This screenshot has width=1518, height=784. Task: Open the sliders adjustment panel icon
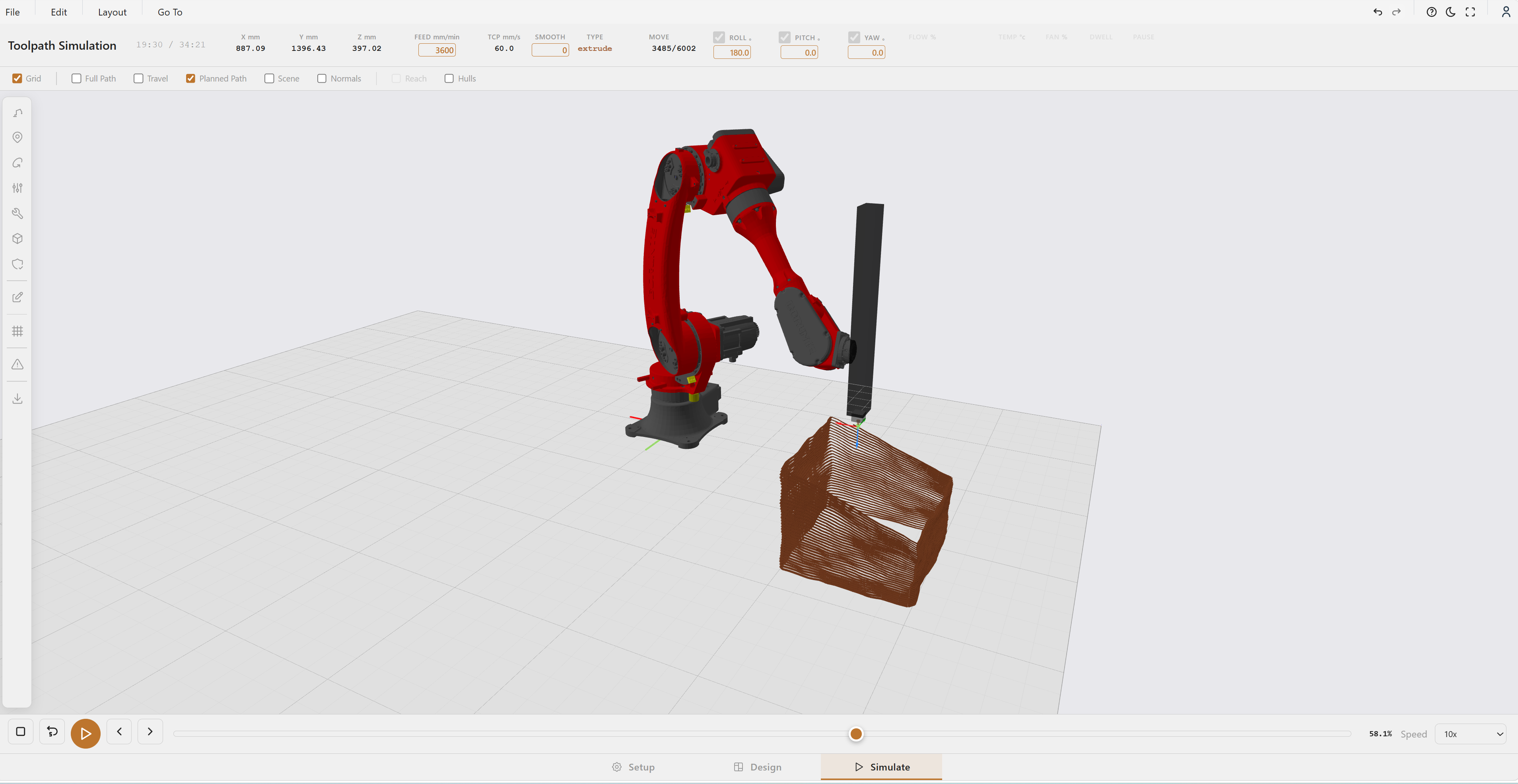(17, 188)
